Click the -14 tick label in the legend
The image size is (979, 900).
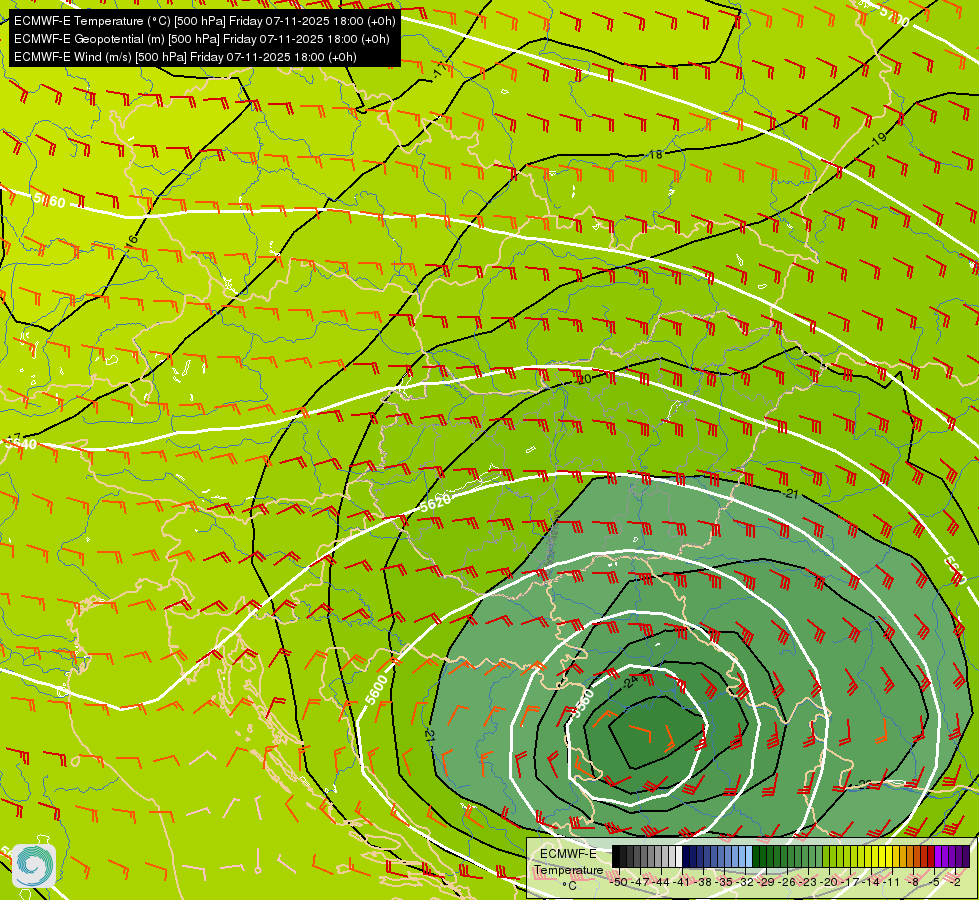(x=871, y=882)
